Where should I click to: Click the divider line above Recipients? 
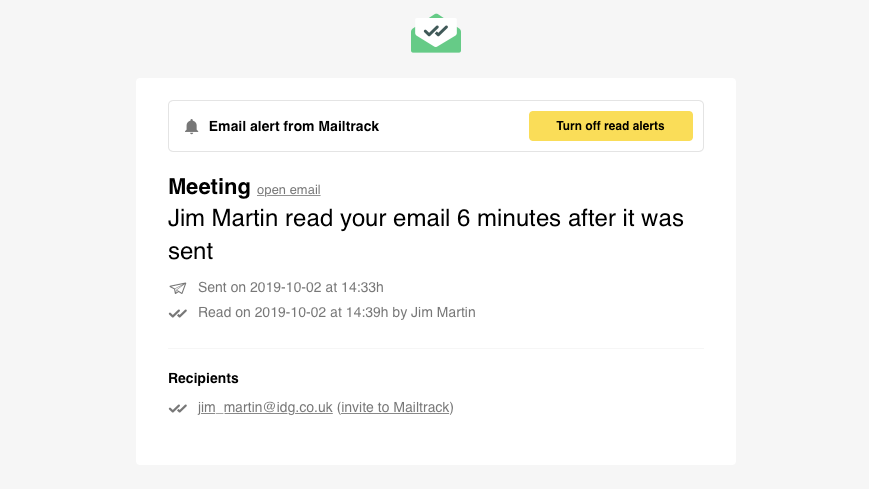[x=436, y=349]
